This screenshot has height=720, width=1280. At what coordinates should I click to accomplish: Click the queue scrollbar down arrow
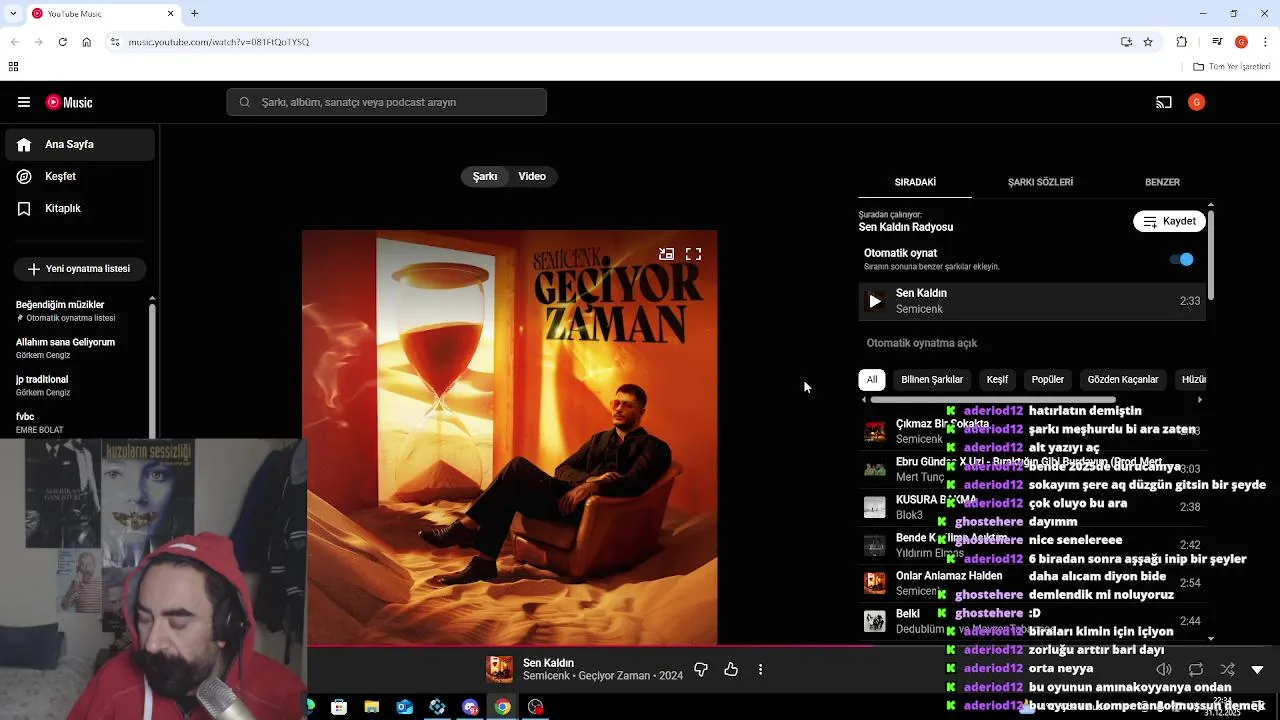[1211, 638]
